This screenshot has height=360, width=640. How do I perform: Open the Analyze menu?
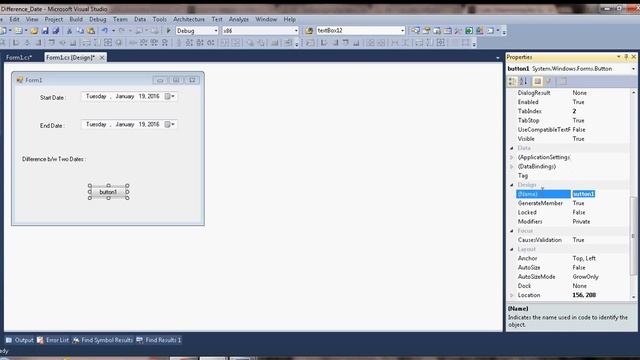(x=239, y=19)
